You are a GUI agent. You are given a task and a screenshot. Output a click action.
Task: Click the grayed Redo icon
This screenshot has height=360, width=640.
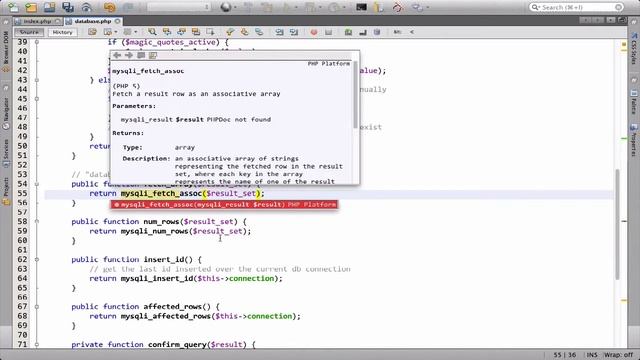click(x=128, y=7)
